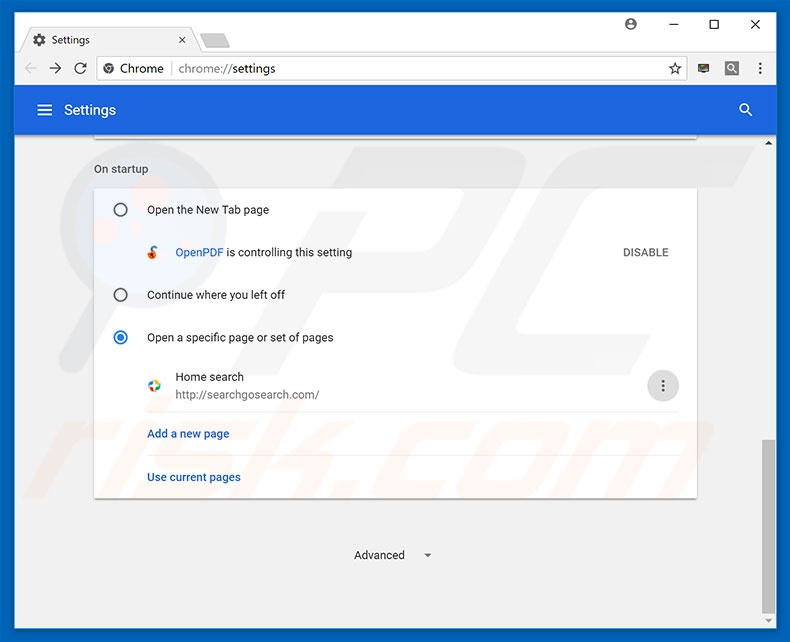This screenshot has height=642, width=790.
Task: Select Open a specific page or set of pages
Action: pos(121,338)
